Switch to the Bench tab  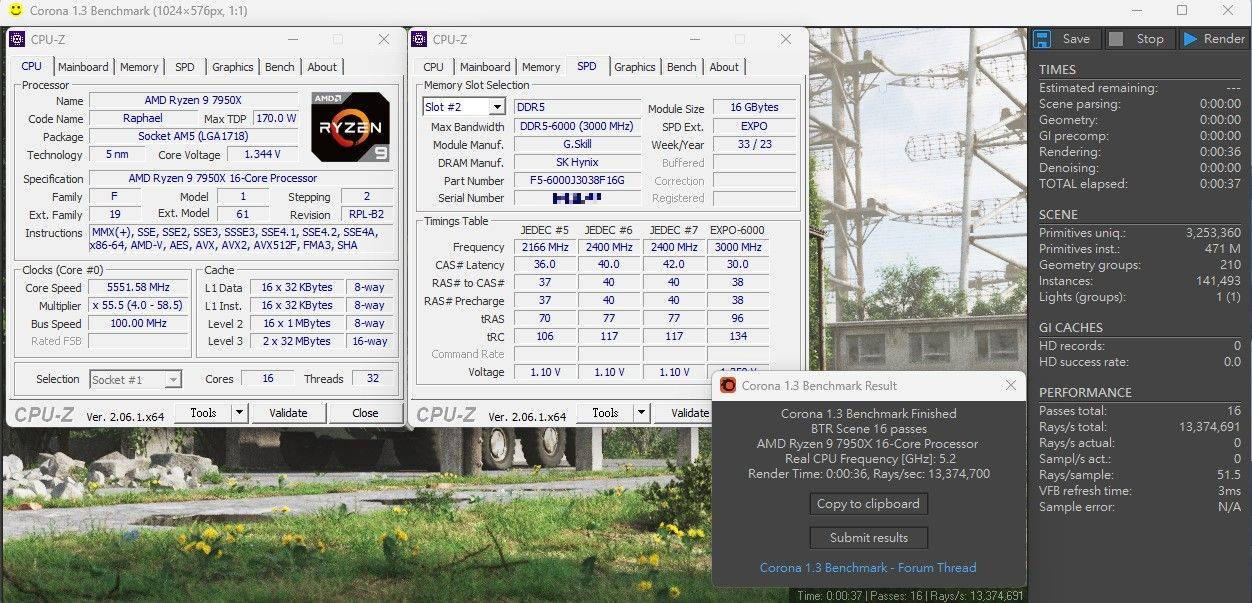pyautogui.click(x=279, y=66)
